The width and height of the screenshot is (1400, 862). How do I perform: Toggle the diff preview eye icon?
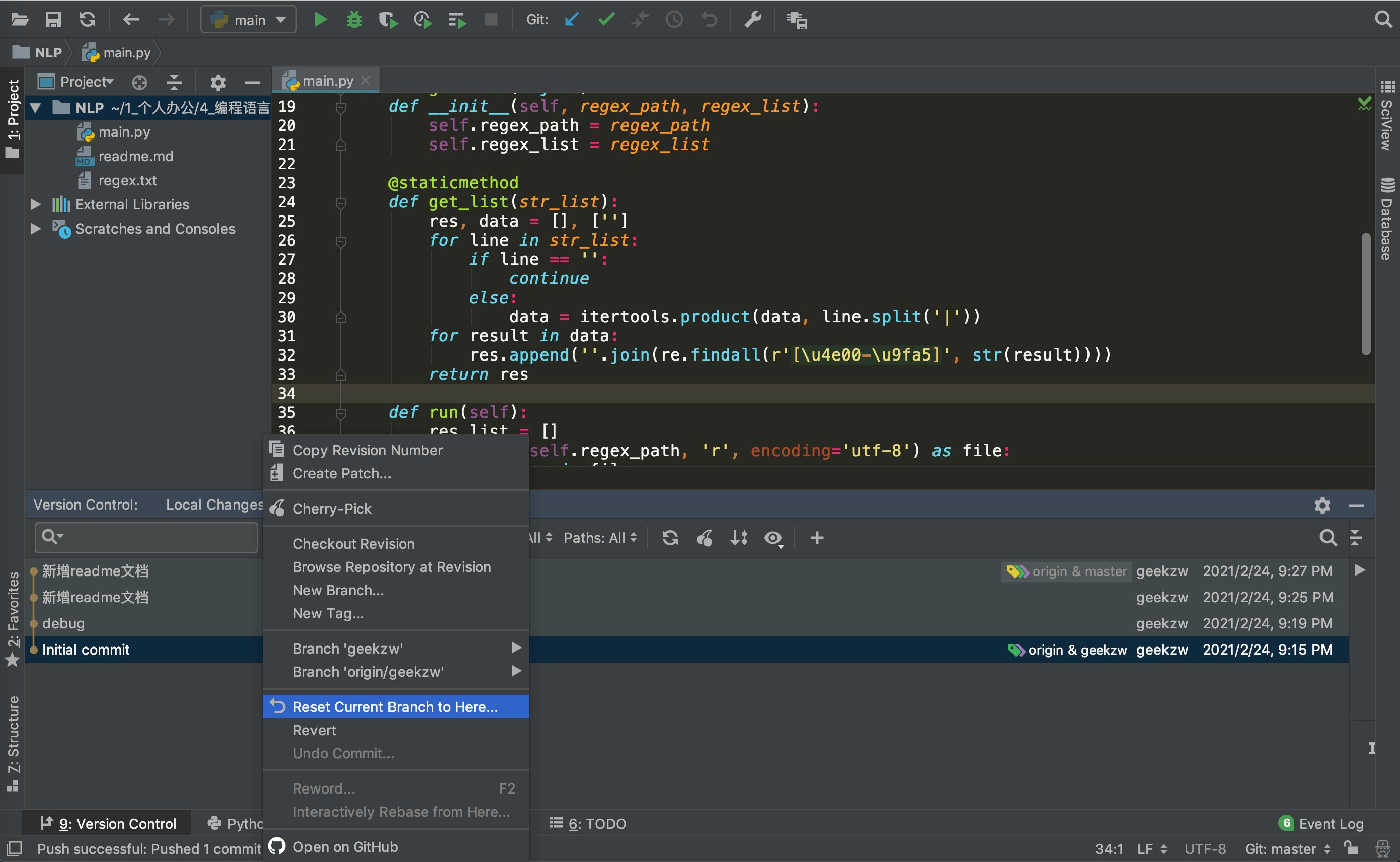pyautogui.click(x=773, y=538)
